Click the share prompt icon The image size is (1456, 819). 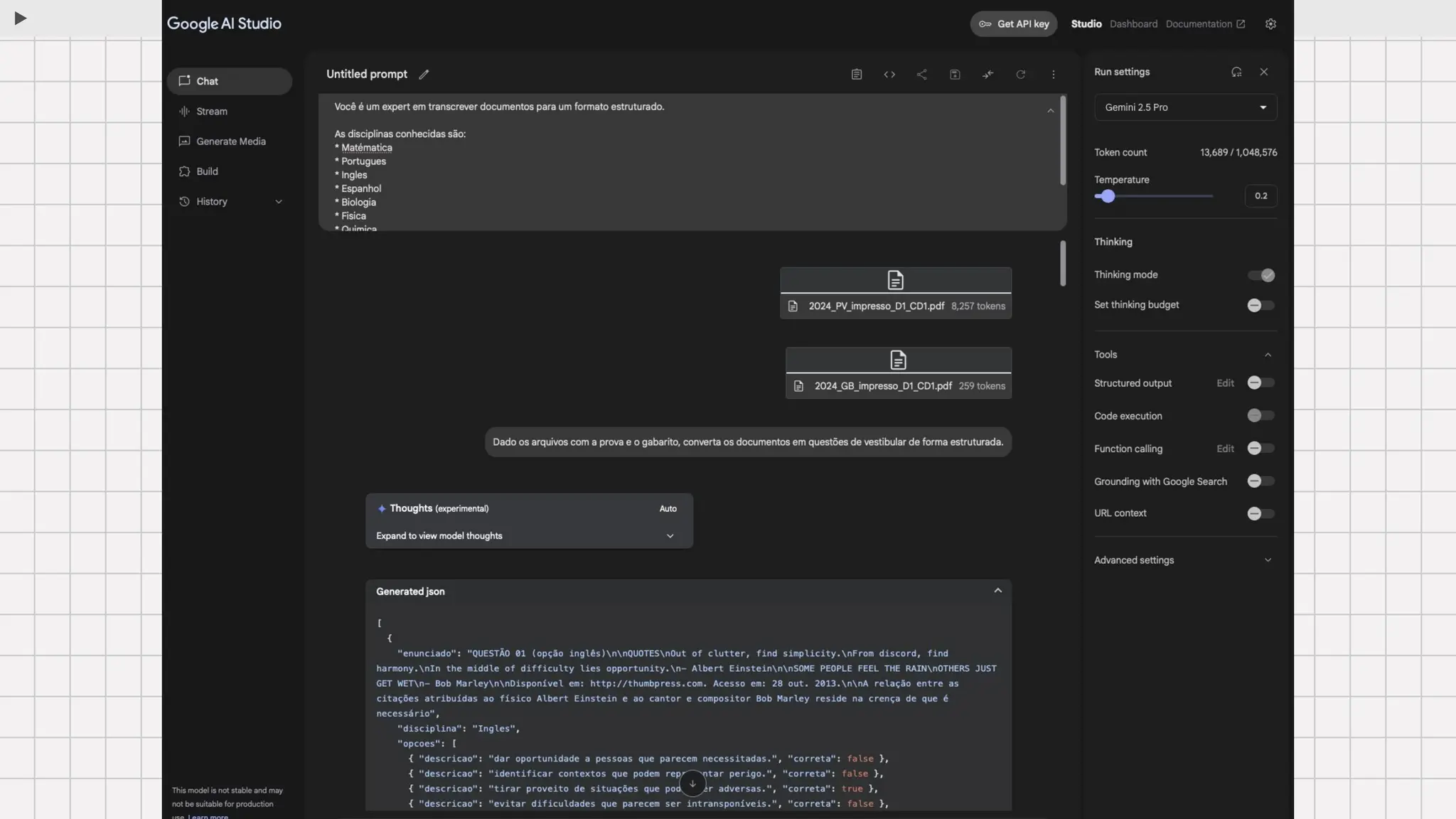(x=922, y=75)
